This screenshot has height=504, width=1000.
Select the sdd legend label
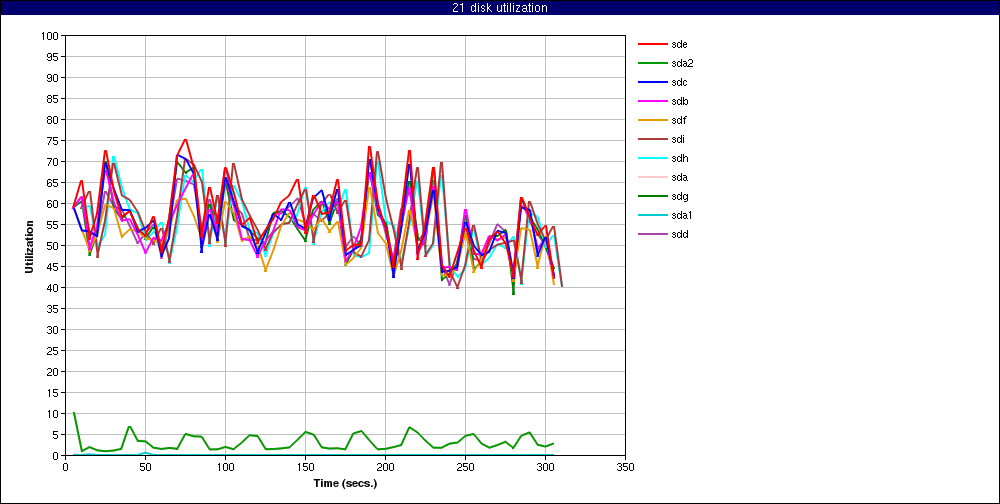click(x=679, y=234)
